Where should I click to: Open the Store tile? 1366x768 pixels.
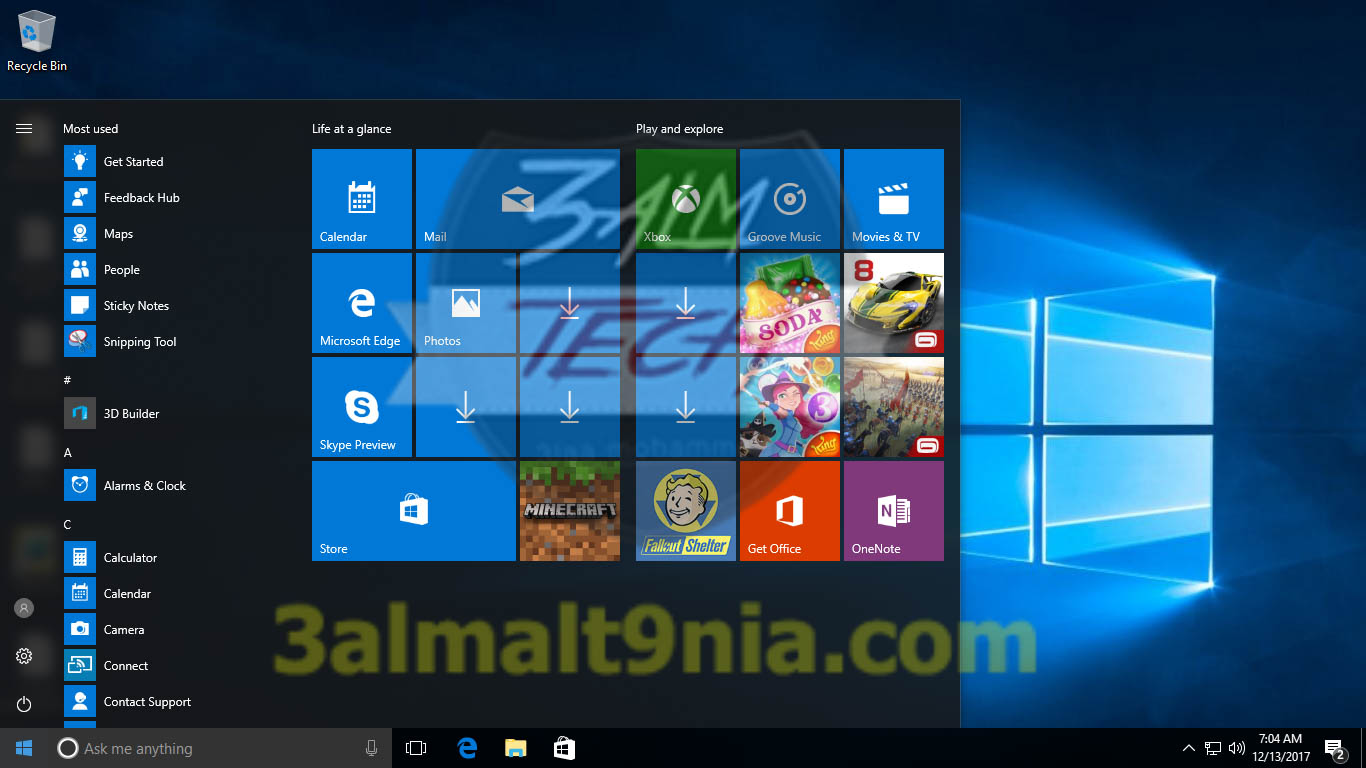click(x=414, y=511)
